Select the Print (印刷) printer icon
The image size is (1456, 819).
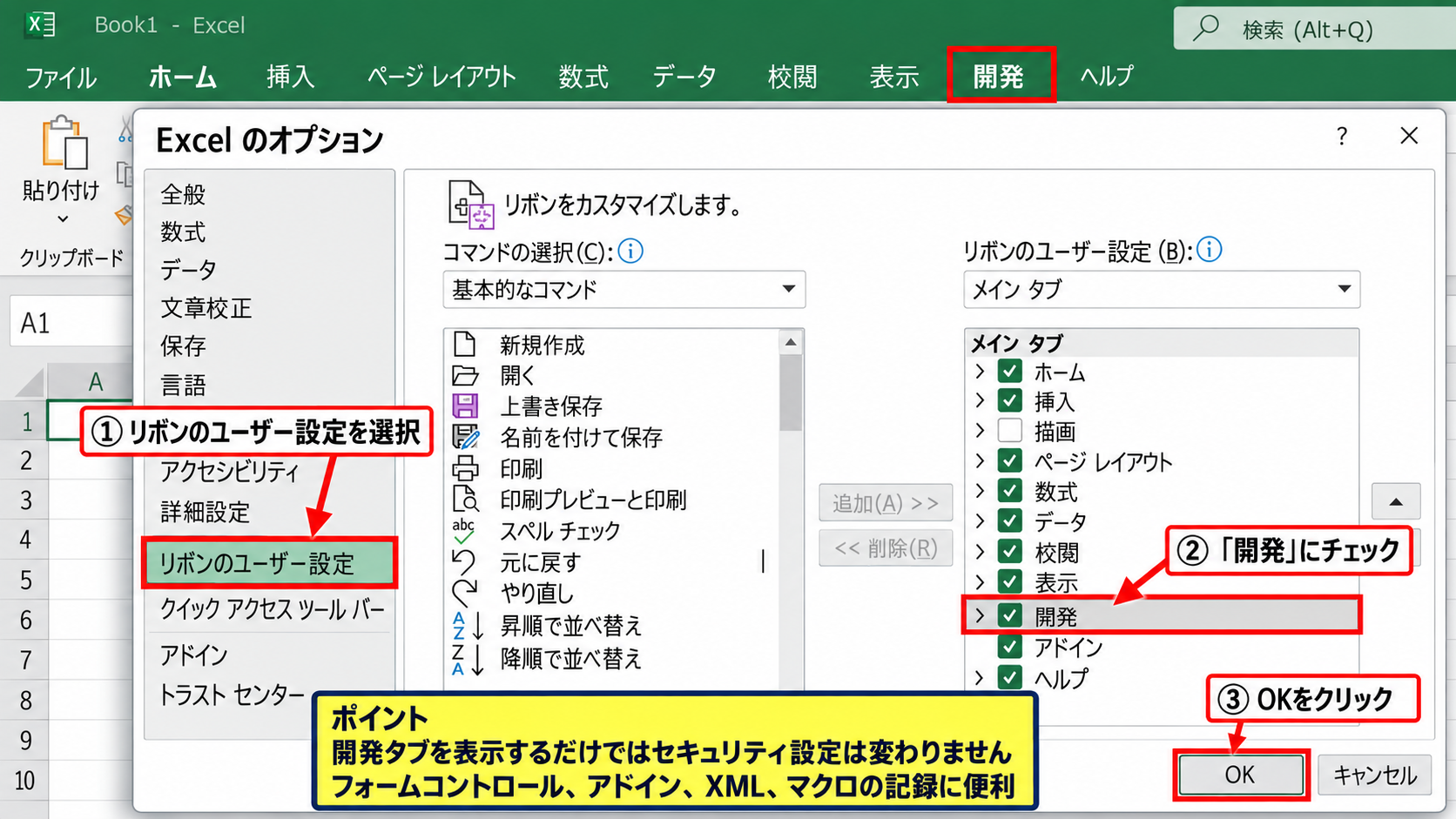click(465, 468)
